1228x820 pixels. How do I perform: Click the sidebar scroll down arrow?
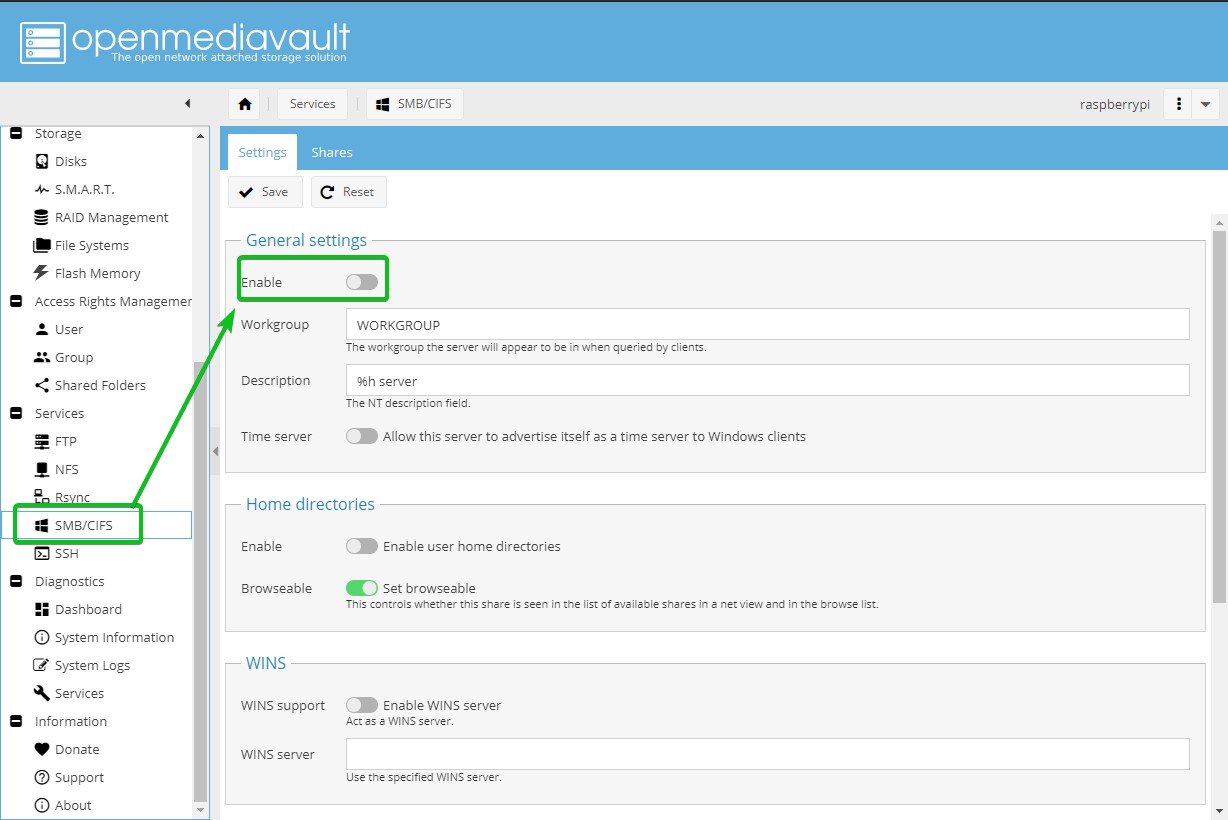tap(201, 809)
